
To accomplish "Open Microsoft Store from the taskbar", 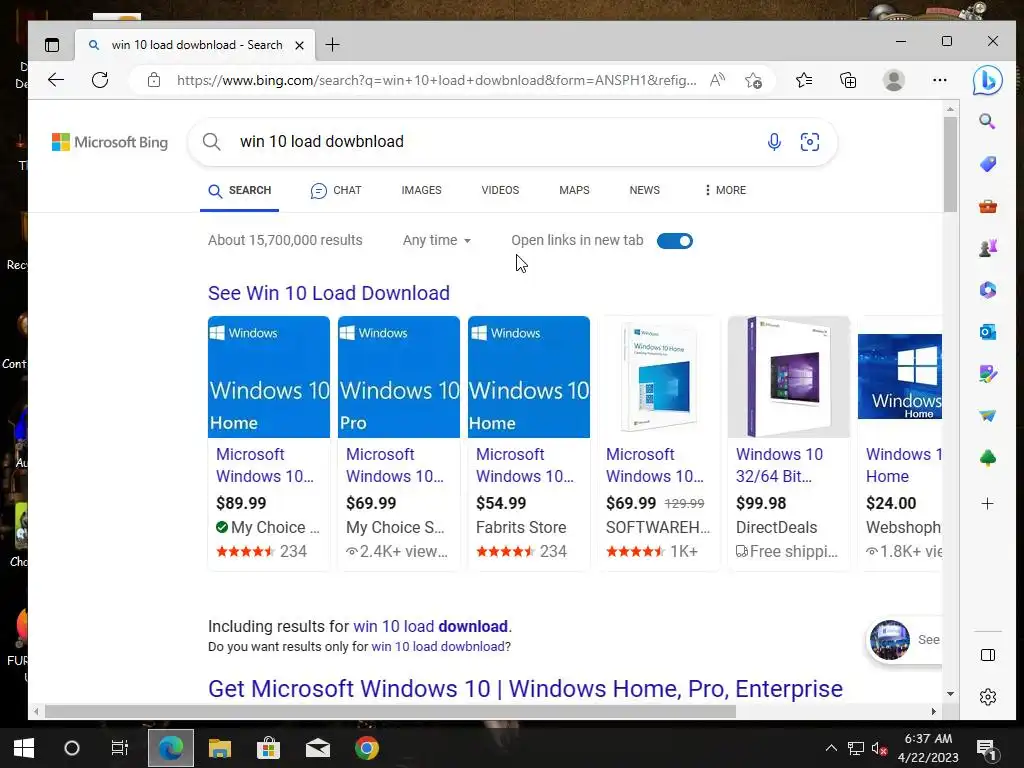I will tap(268, 748).
